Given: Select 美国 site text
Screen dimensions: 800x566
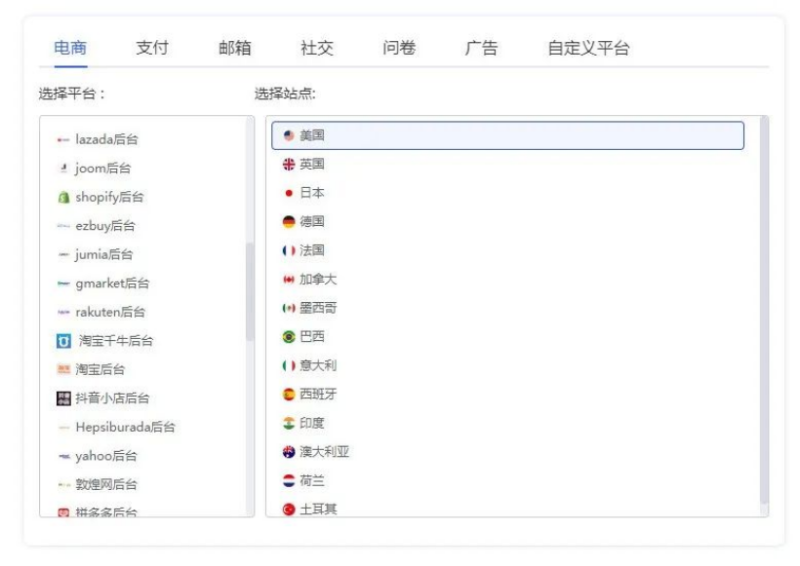Looking at the screenshot, I should 312,135.
